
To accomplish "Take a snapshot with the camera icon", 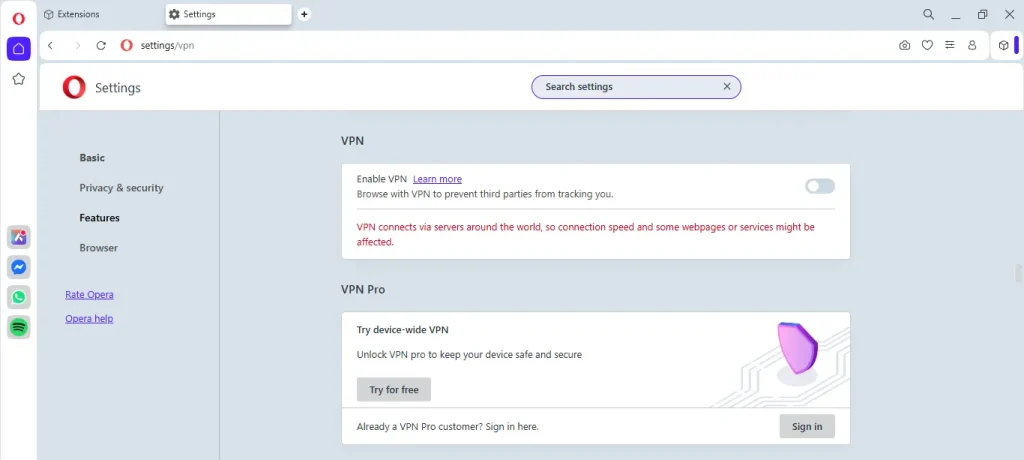I will [904, 46].
